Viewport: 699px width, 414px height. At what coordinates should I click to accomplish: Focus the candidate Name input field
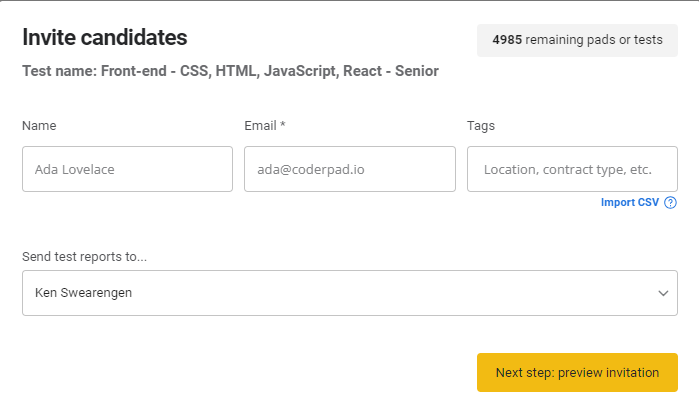pyautogui.click(x=127, y=169)
